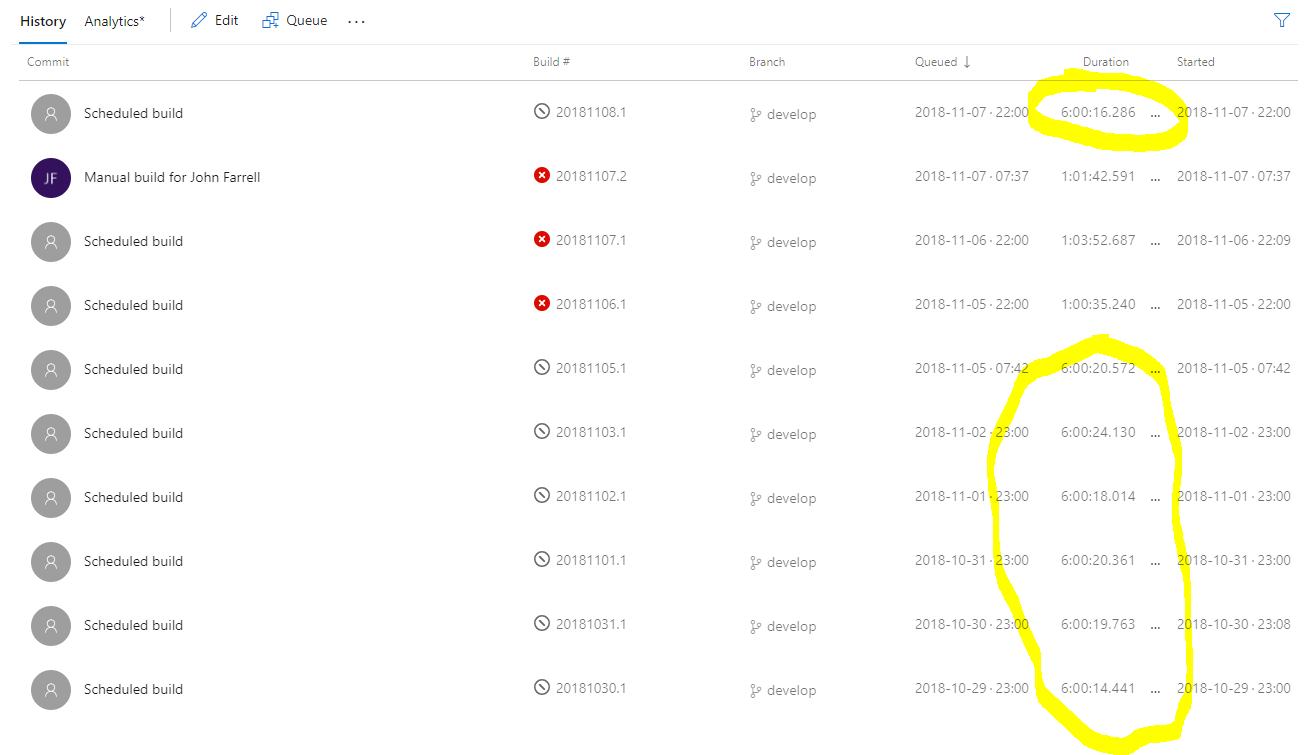Screen dimensions: 1311x755
Task: Open row ellipsis menu for build 20181031.1
Action: 1156,626
